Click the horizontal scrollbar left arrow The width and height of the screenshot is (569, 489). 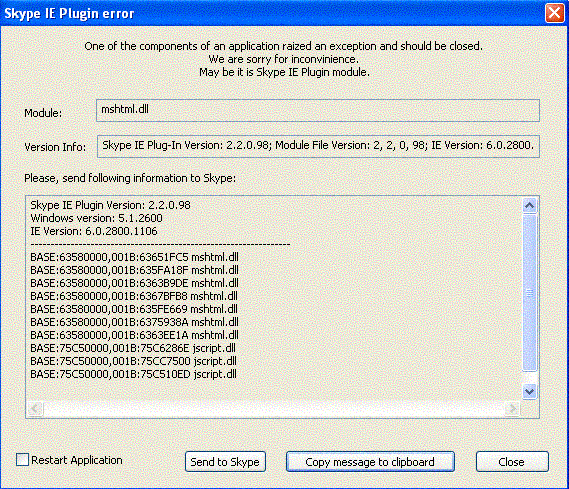35,409
